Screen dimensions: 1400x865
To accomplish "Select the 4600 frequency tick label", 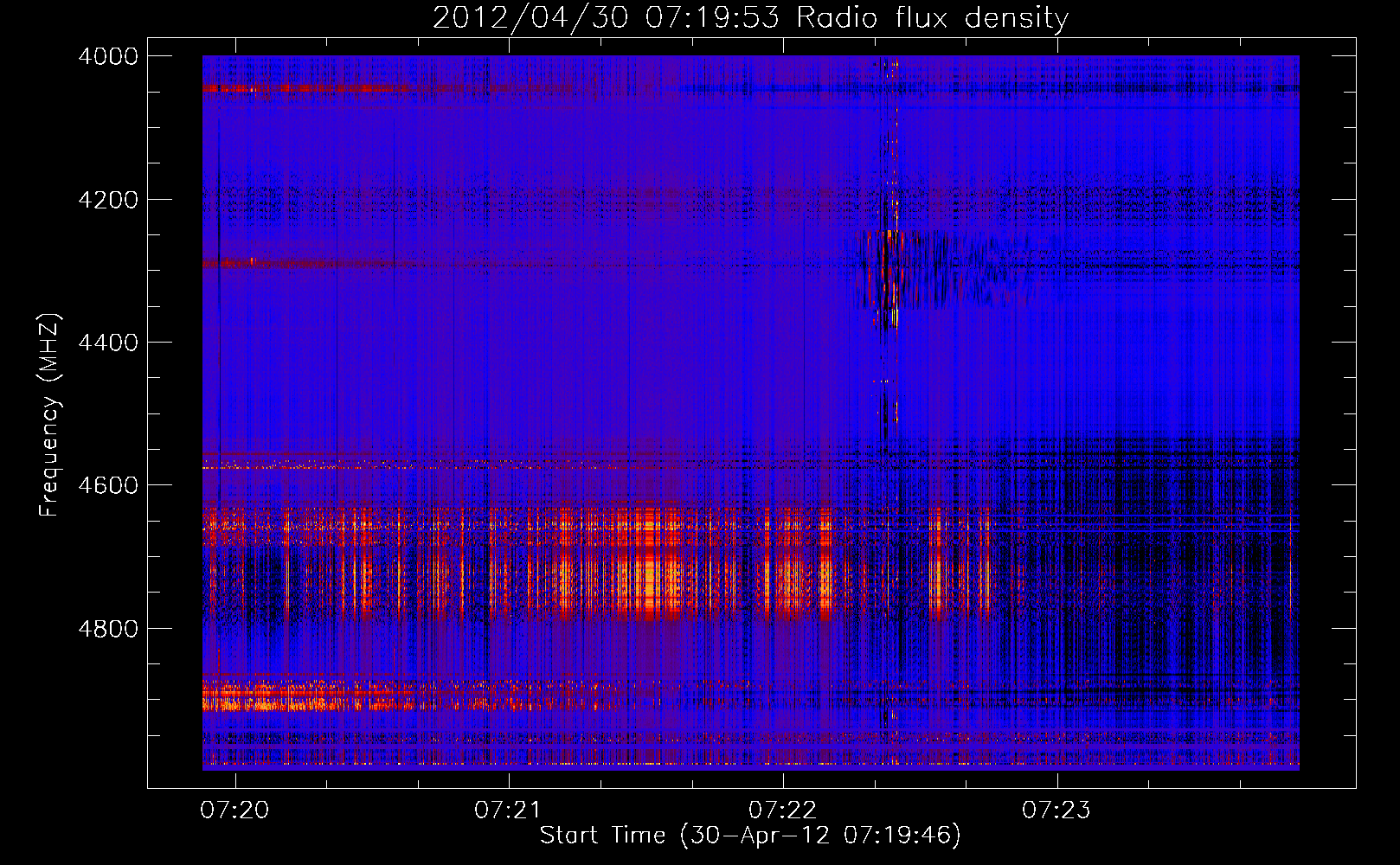I will pos(108,485).
